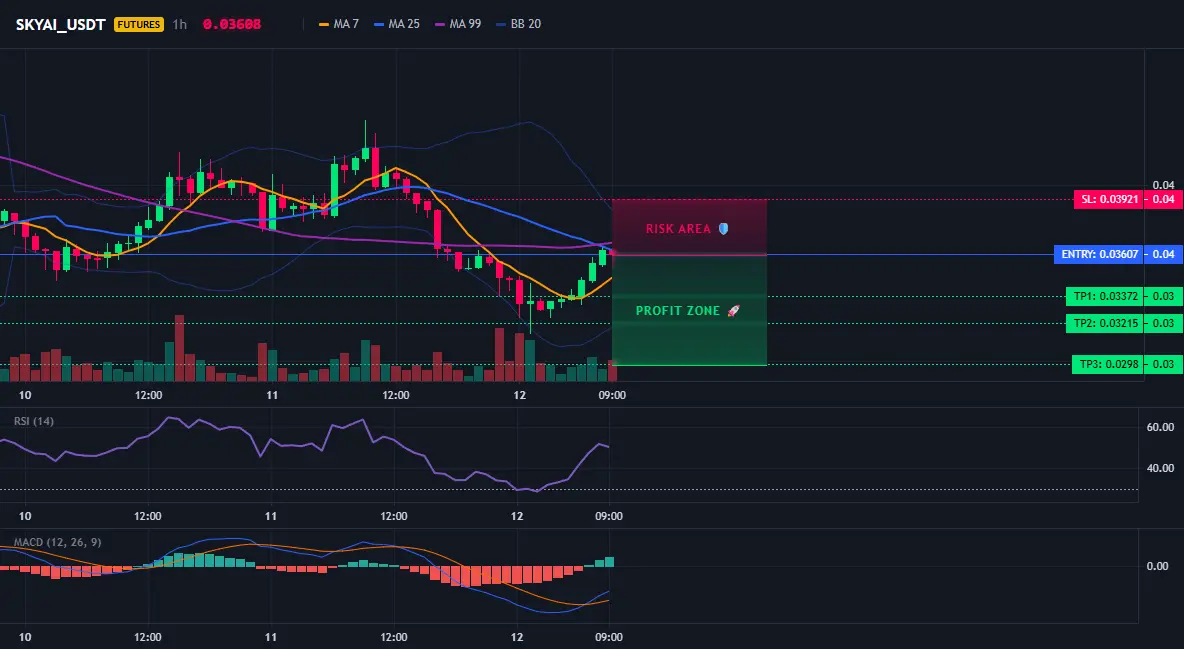1184x649 pixels.
Task: Toggle the MA 25 legend entry
Action: point(397,24)
